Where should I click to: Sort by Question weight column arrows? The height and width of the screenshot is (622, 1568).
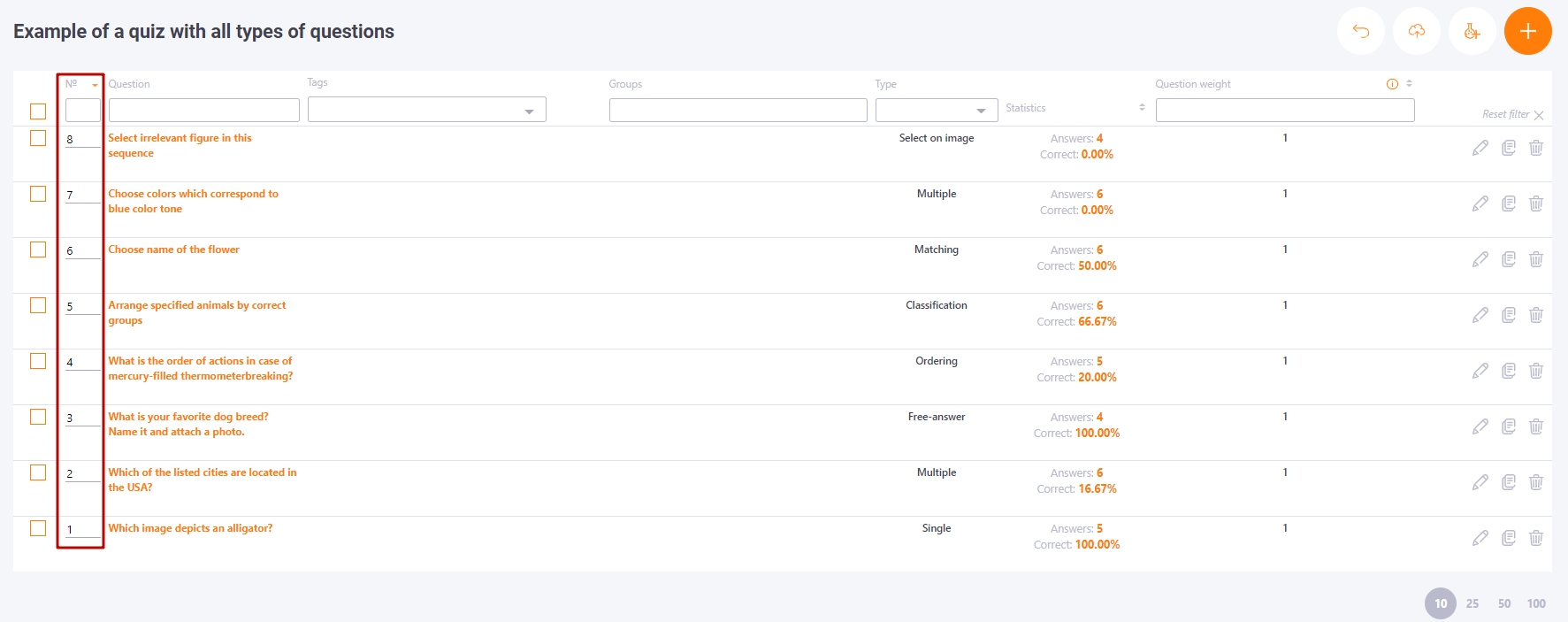pyautogui.click(x=1409, y=84)
